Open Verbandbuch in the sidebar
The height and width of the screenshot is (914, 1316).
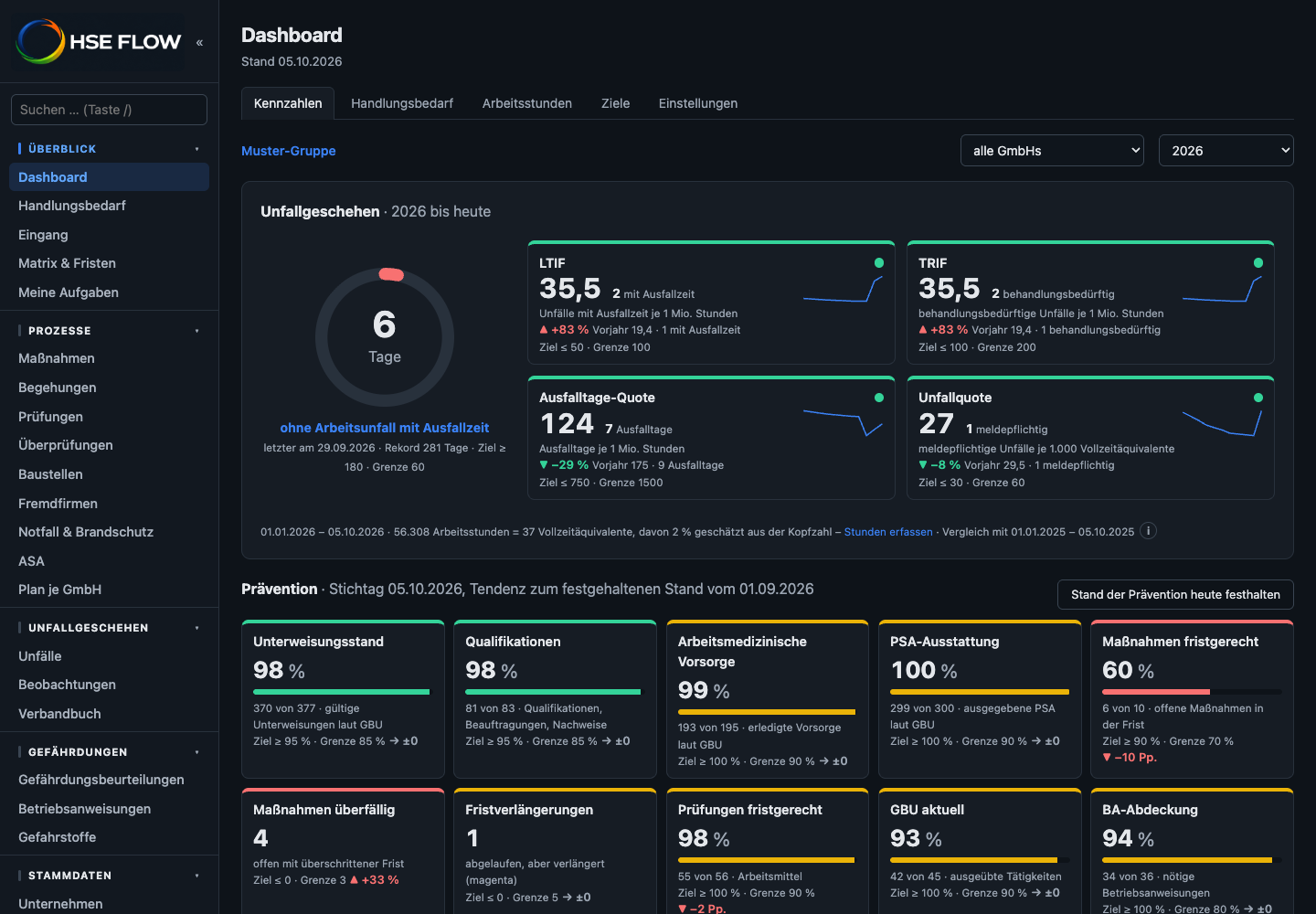point(109,714)
